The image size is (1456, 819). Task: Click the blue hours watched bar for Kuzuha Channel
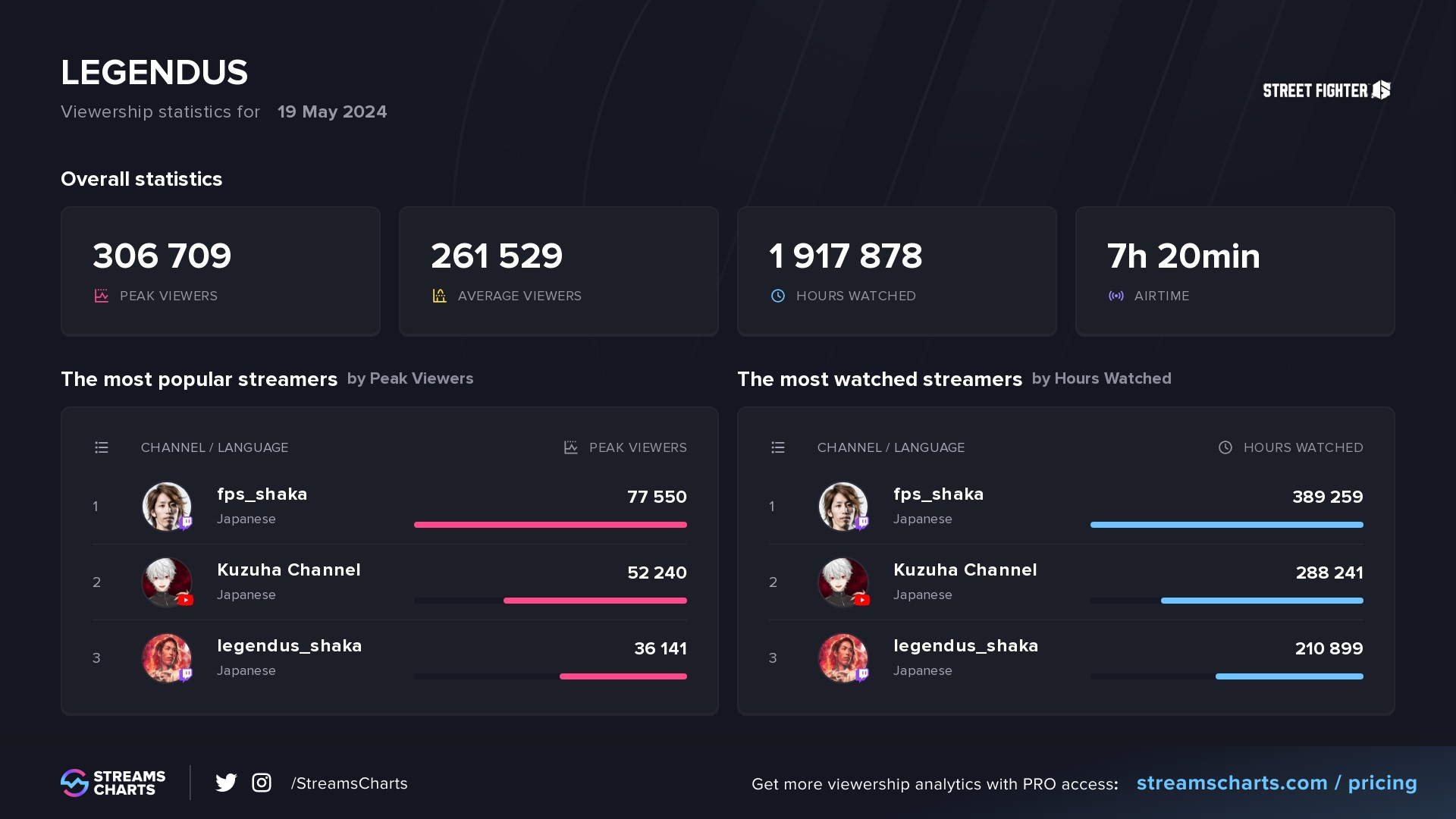point(1261,601)
